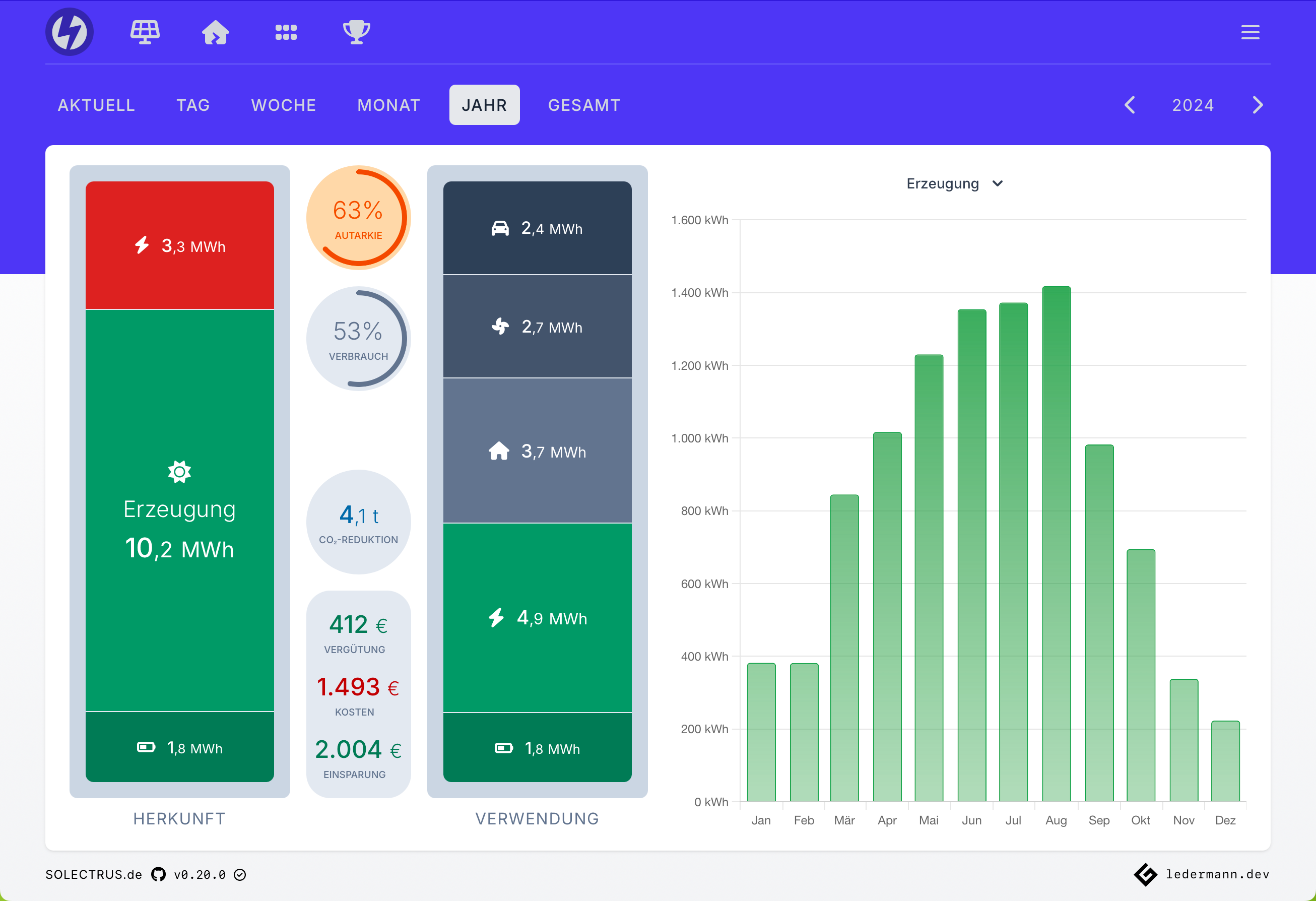The height and width of the screenshot is (901, 1316).
Task: Click the heat pump 2,7 MWh segment
Action: pyautogui.click(x=538, y=327)
